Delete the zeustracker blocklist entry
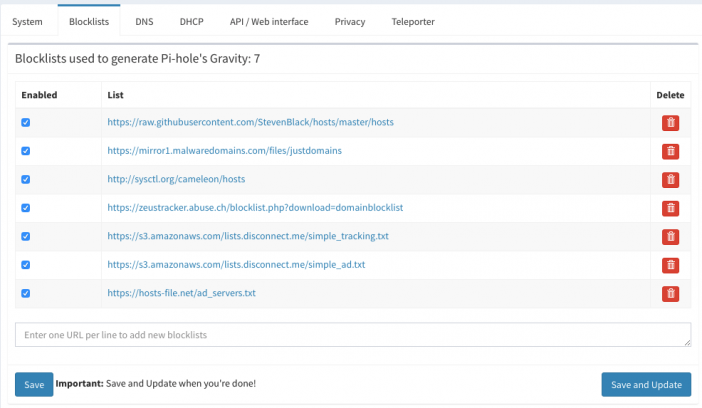702x408 pixels. [670, 208]
